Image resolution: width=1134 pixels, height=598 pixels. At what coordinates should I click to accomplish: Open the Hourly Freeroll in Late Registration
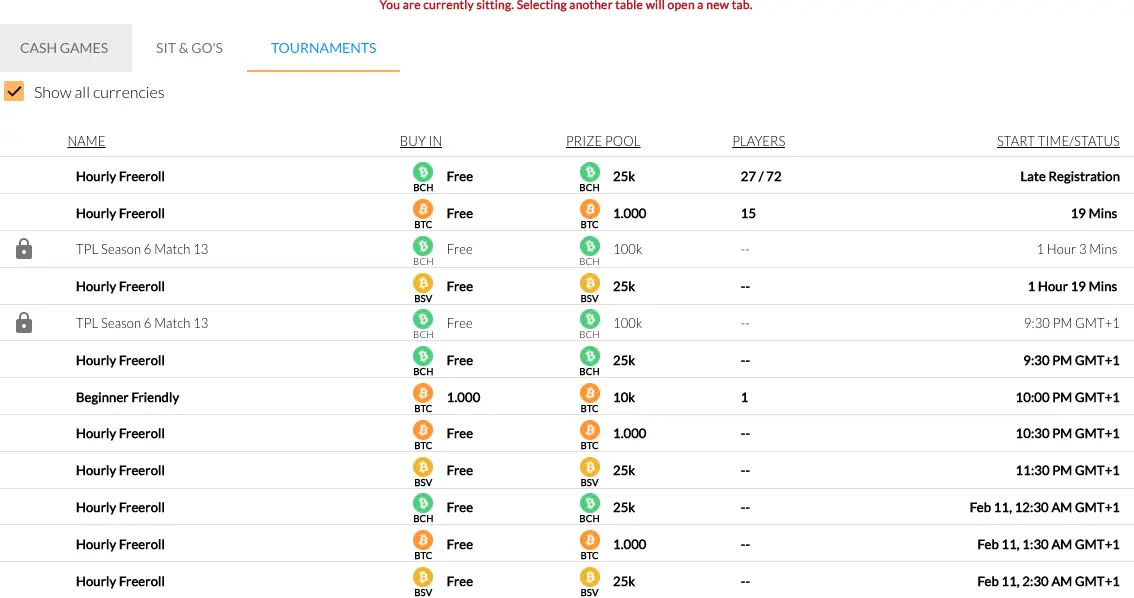pos(567,176)
